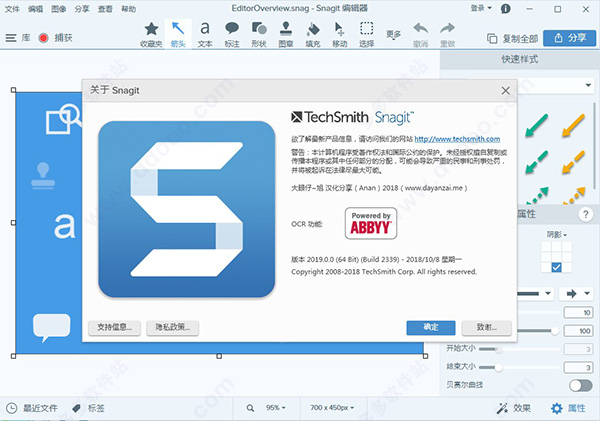This screenshot has height=421, width=600.
Task: Open the info icon in the title bar
Action: coord(505,8)
